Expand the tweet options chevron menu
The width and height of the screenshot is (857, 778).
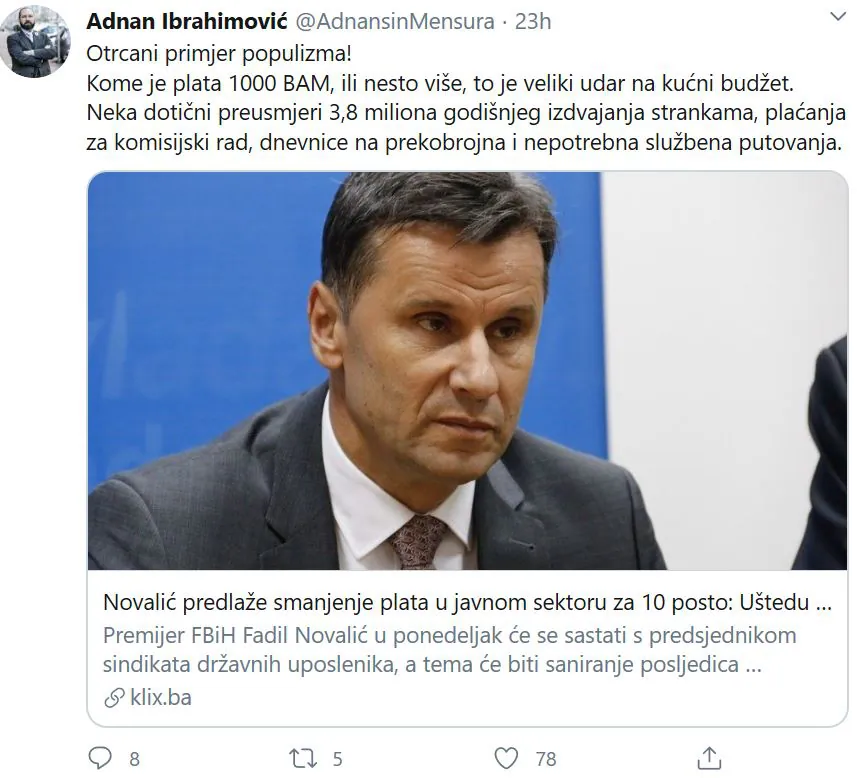pyautogui.click(x=837, y=17)
